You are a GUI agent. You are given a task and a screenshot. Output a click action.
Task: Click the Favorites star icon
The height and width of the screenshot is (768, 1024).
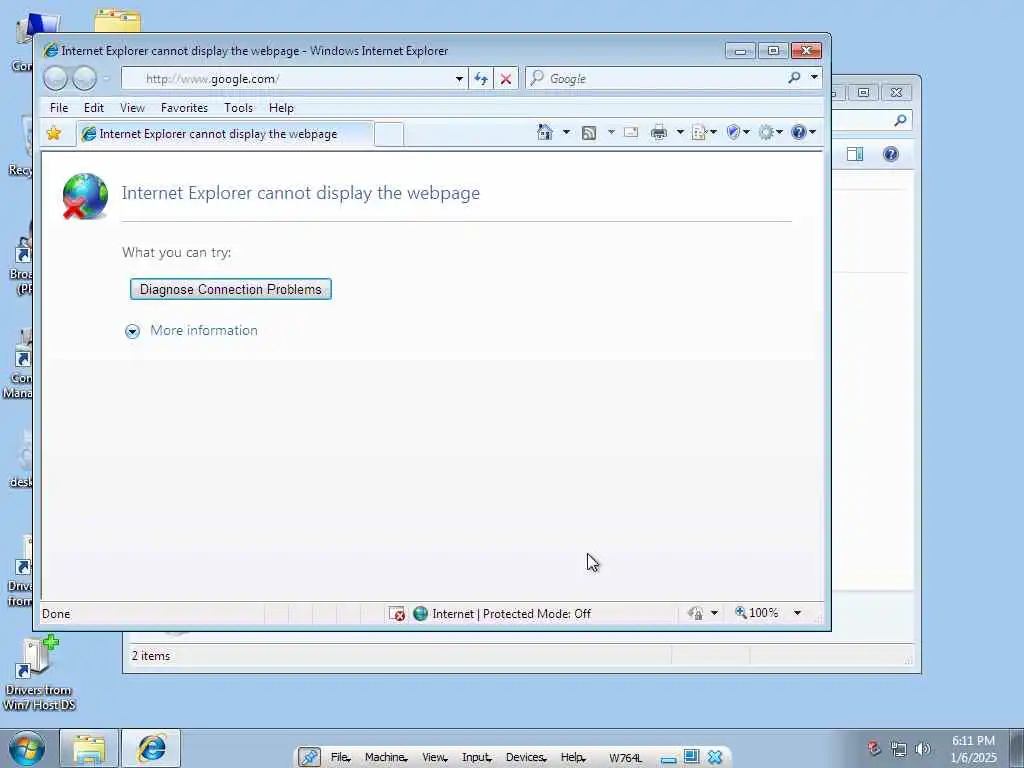[54, 133]
